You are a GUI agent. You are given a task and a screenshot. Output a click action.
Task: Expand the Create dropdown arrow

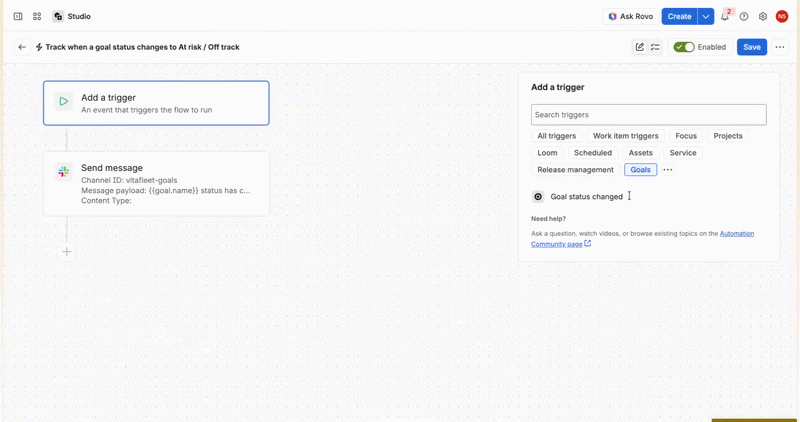(706, 16)
